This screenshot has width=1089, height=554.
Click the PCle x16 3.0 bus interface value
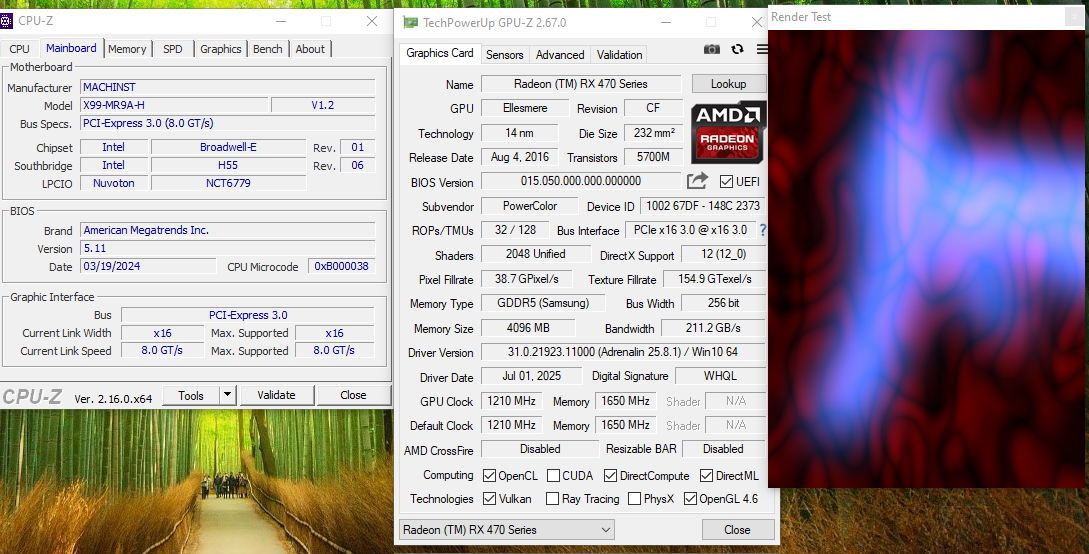point(691,230)
